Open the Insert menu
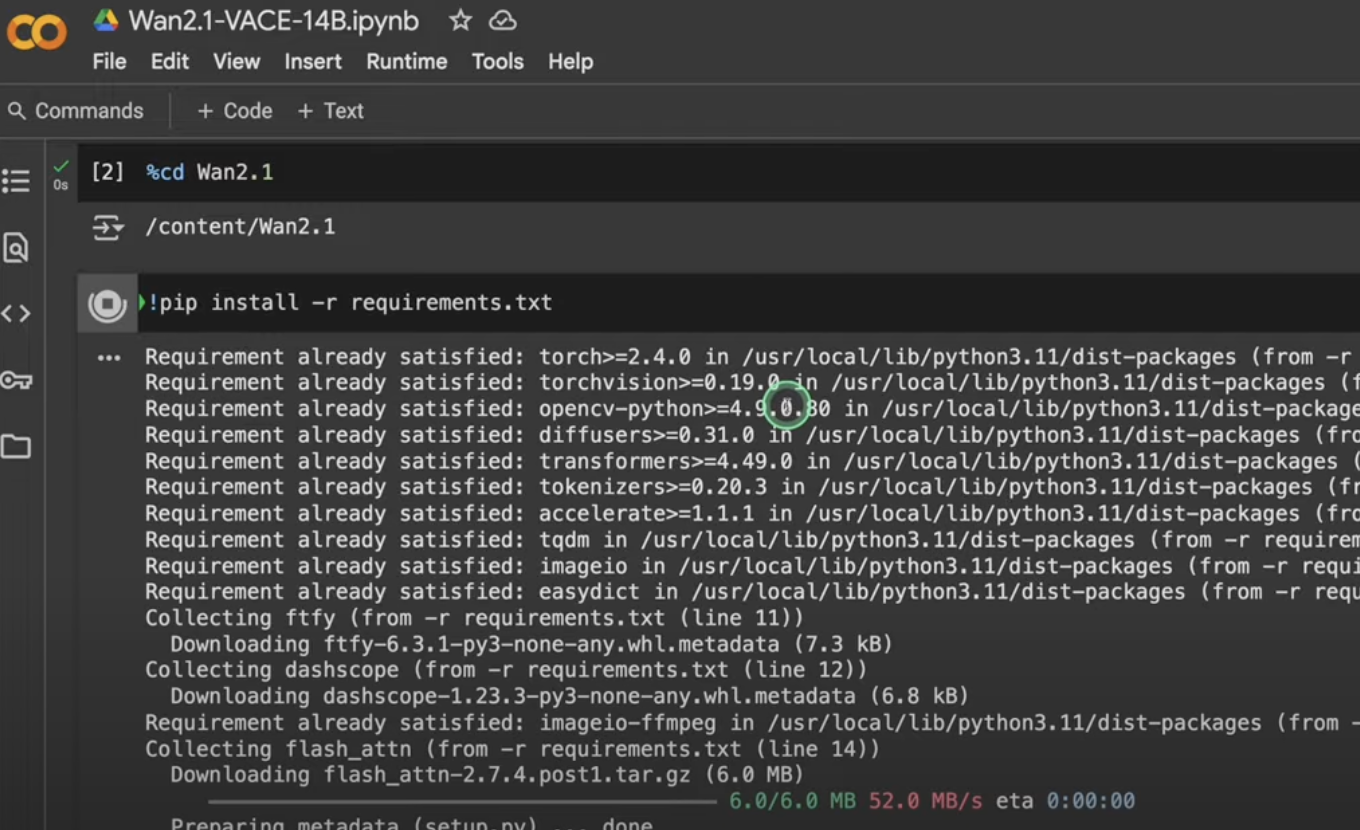The width and height of the screenshot is (1360, 830). [x=313, y=61]
